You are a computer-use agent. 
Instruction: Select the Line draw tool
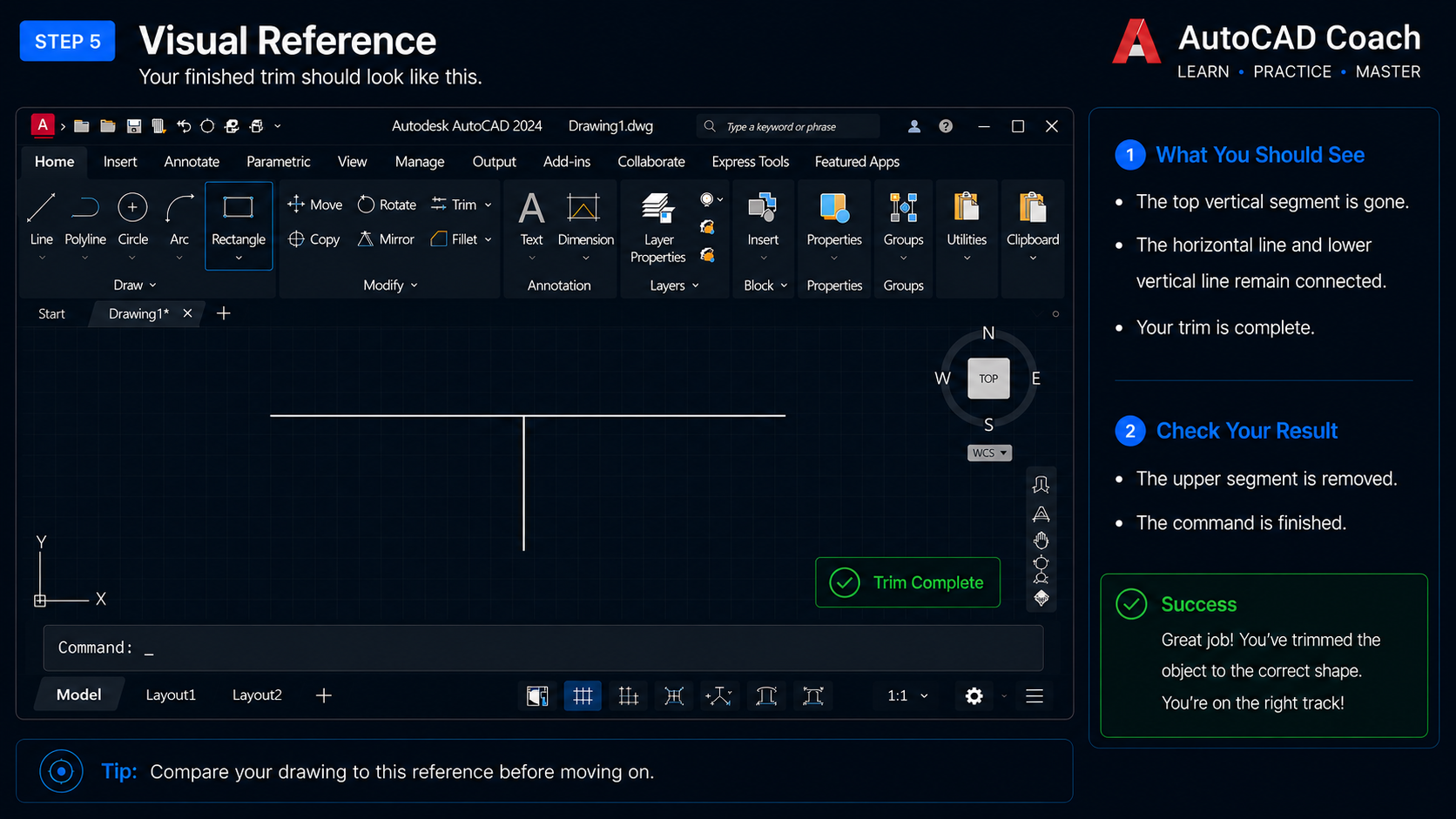tap(41, 219)
